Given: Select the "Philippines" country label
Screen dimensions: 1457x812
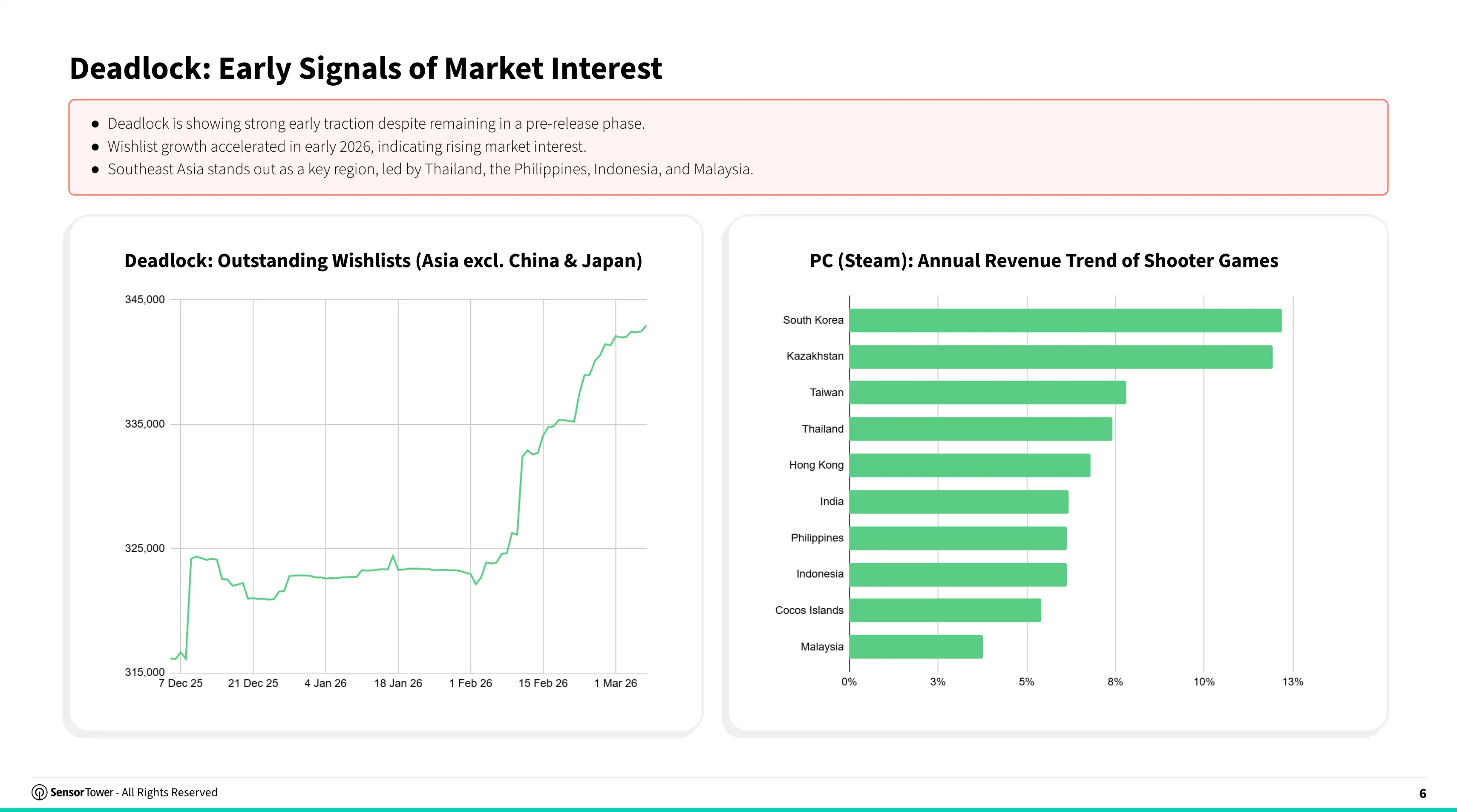Looking at the screenshot, I should coord(817,538).
